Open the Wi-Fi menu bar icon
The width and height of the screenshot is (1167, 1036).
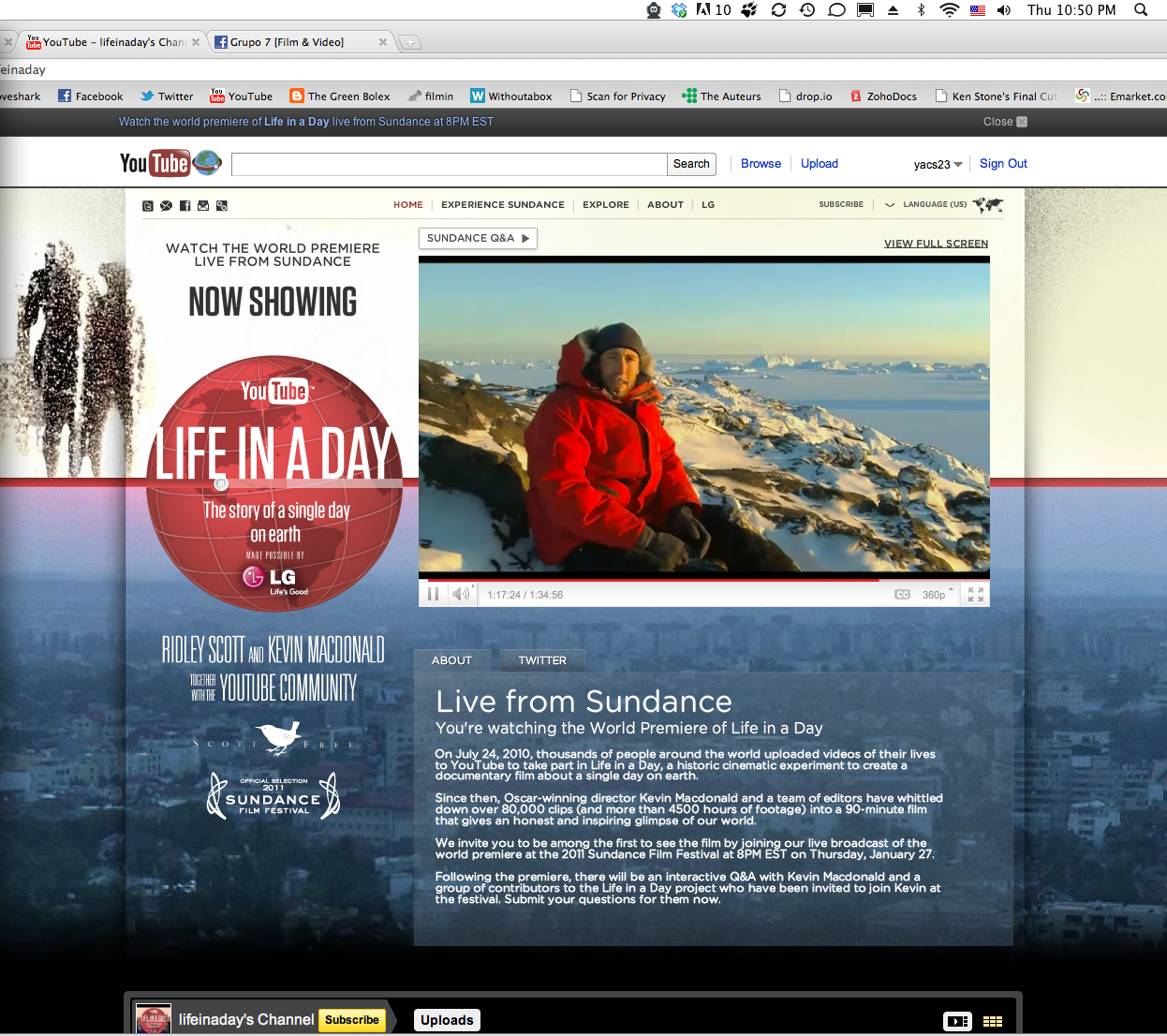(950, 10)
